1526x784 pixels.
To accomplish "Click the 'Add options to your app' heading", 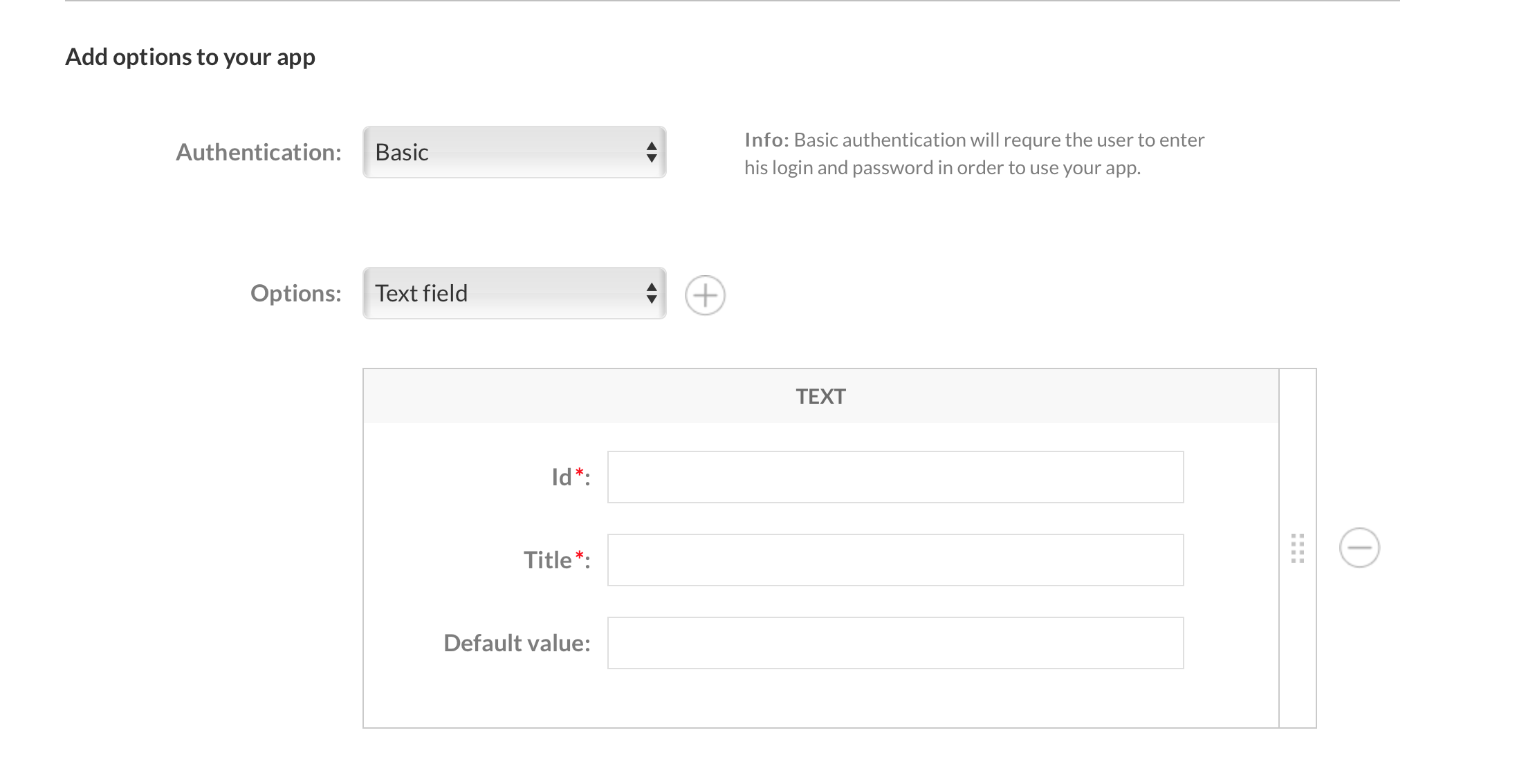I will 190,57.
